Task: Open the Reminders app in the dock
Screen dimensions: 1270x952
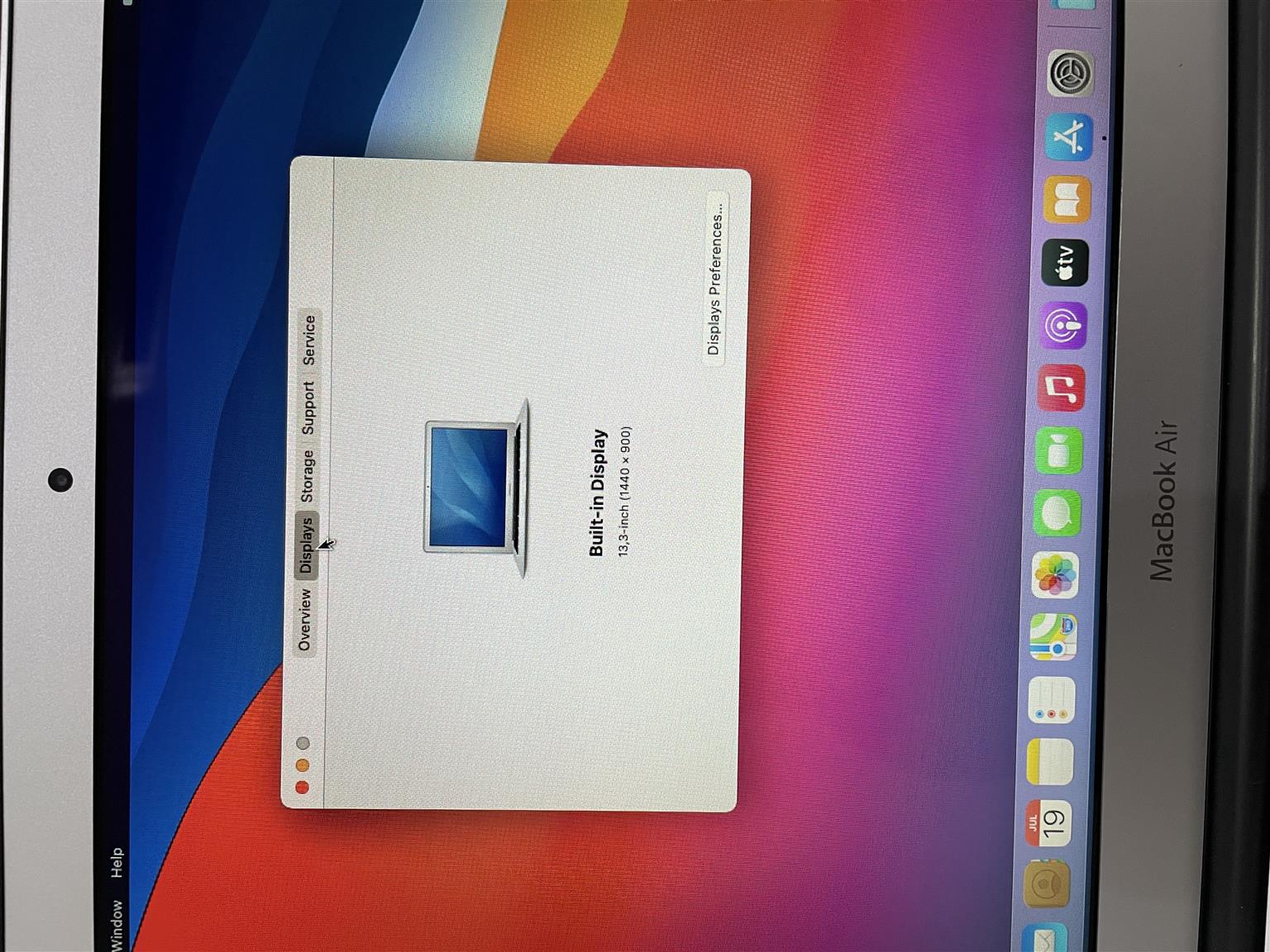Action: point(1052,701)
